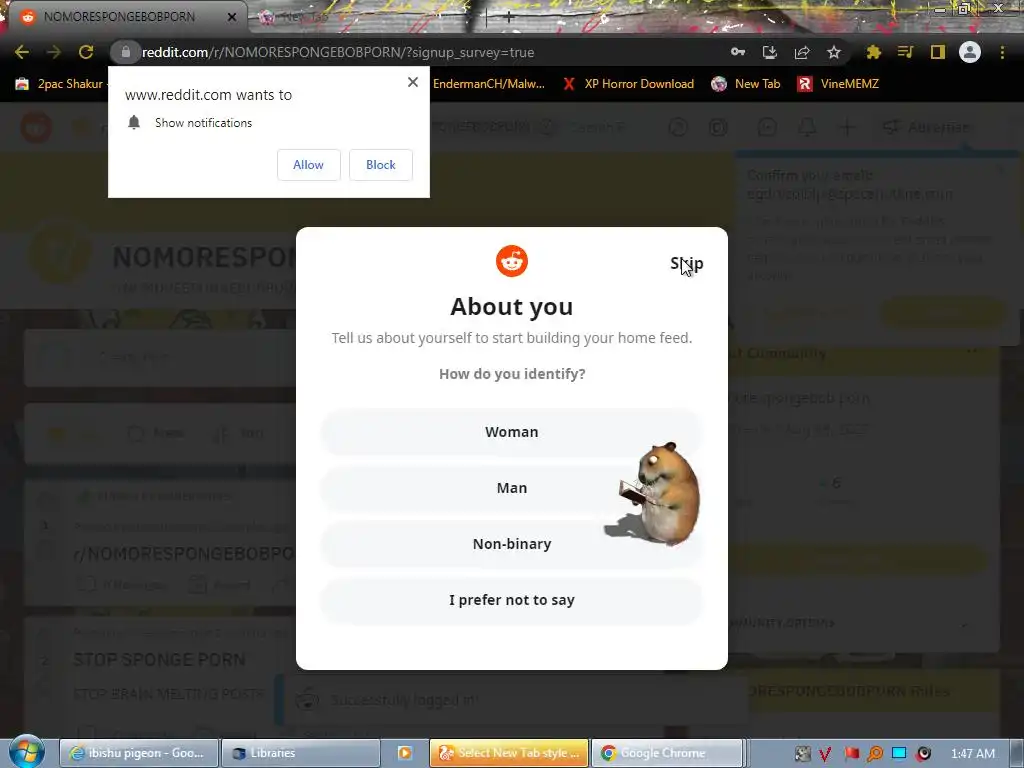
Task: Open the extensions puzzle icon
Action: pyautogui.click(x=874, y=52)
